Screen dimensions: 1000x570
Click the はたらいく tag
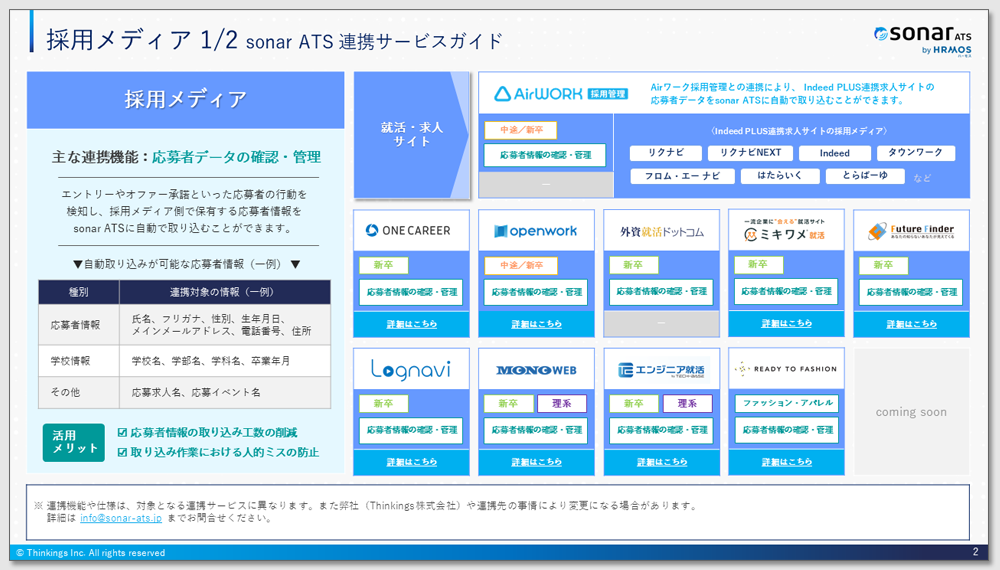coord(779,176)
